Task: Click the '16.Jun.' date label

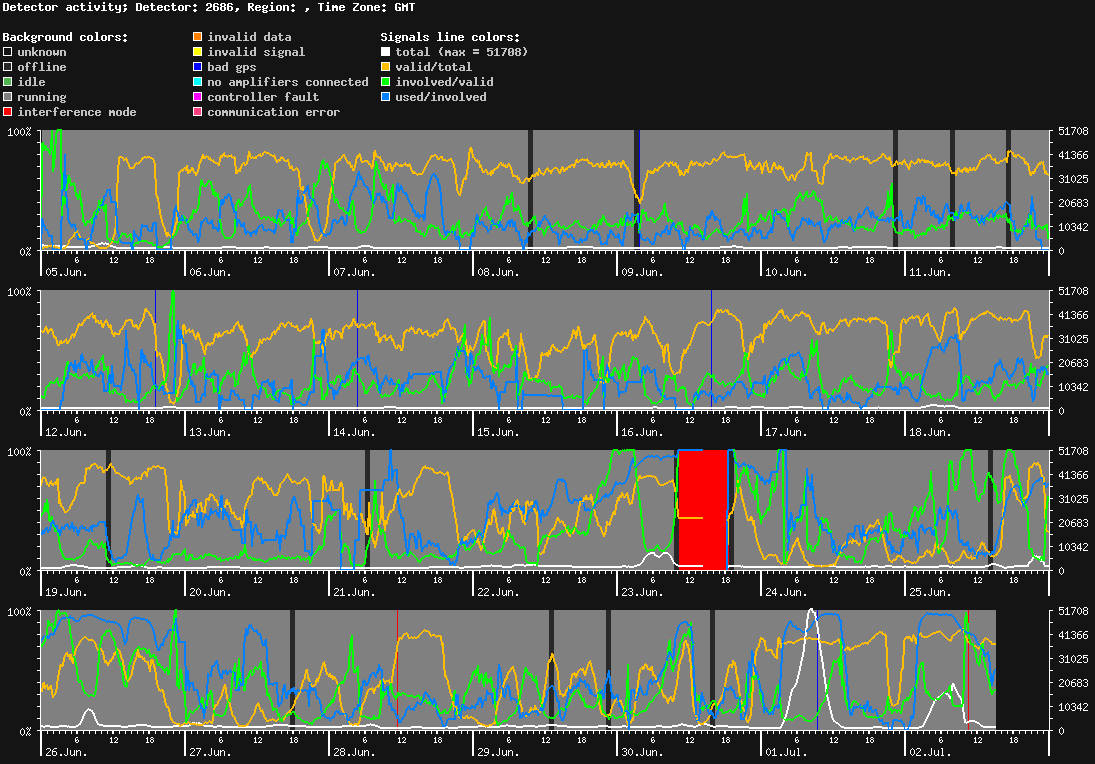Action: (642, 432)
